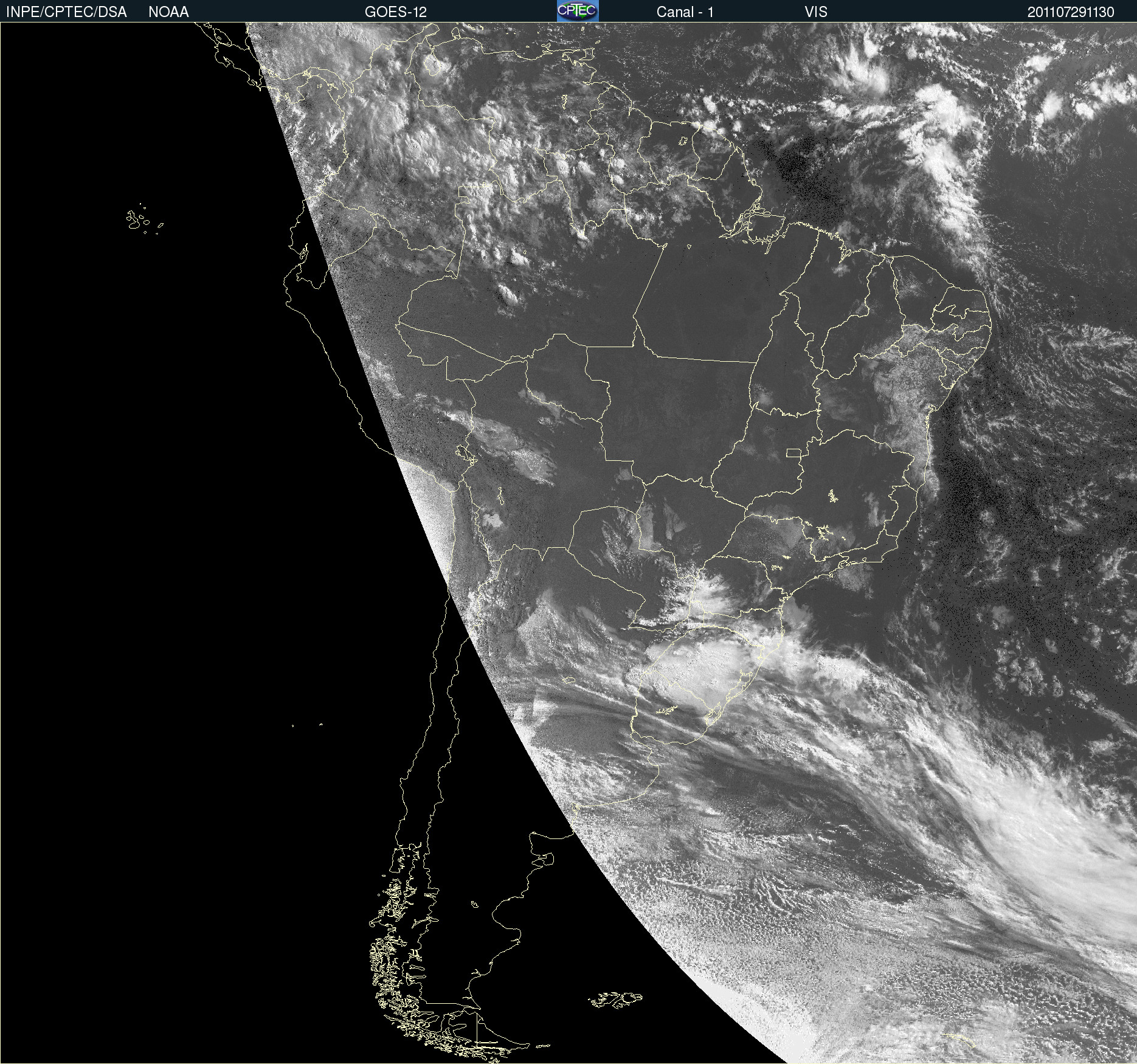Click the GOES-12 satellite label
This screenshot has width=1137, height=1064.
[396, 12]
